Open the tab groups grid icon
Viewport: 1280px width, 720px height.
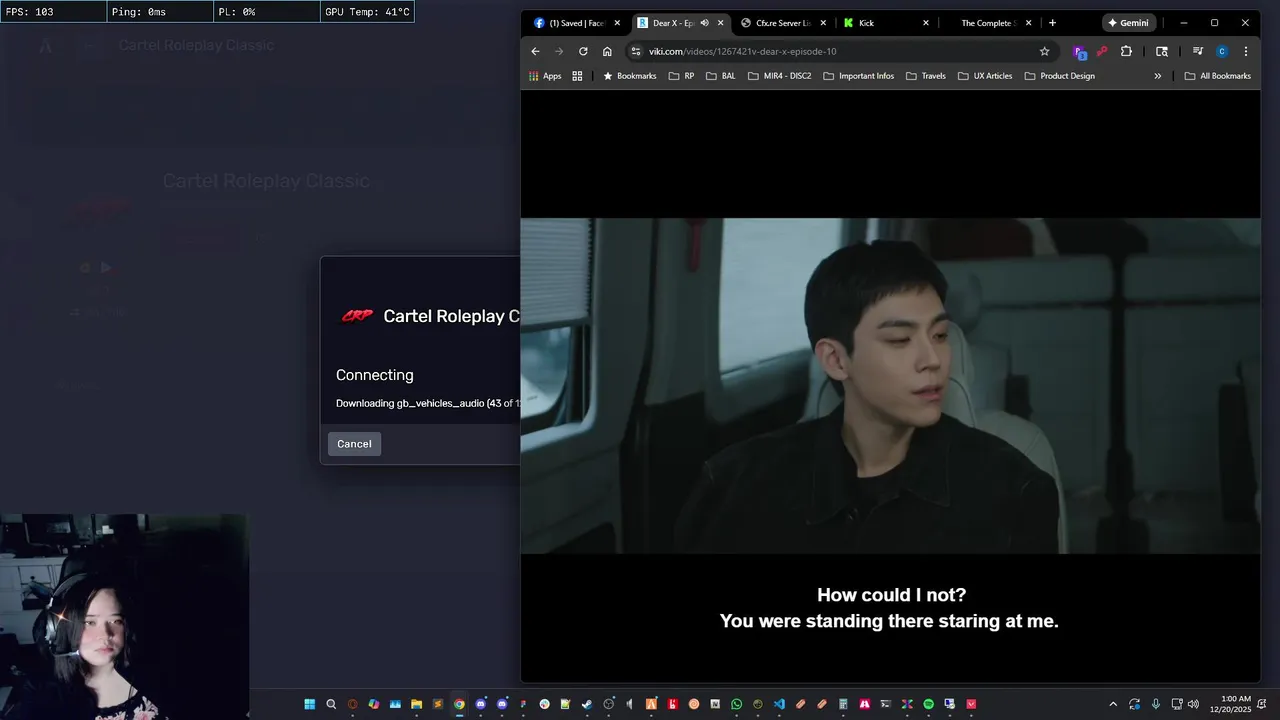click(577, 76)
